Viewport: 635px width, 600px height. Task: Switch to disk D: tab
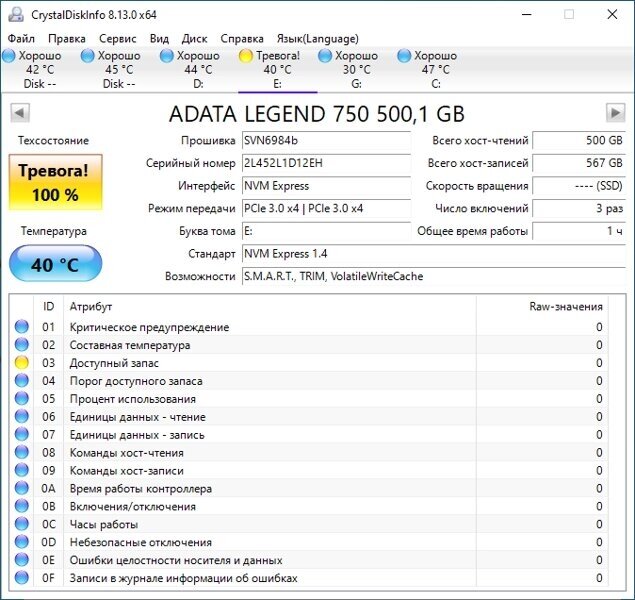pyautogui.click(x=198, y=70)
